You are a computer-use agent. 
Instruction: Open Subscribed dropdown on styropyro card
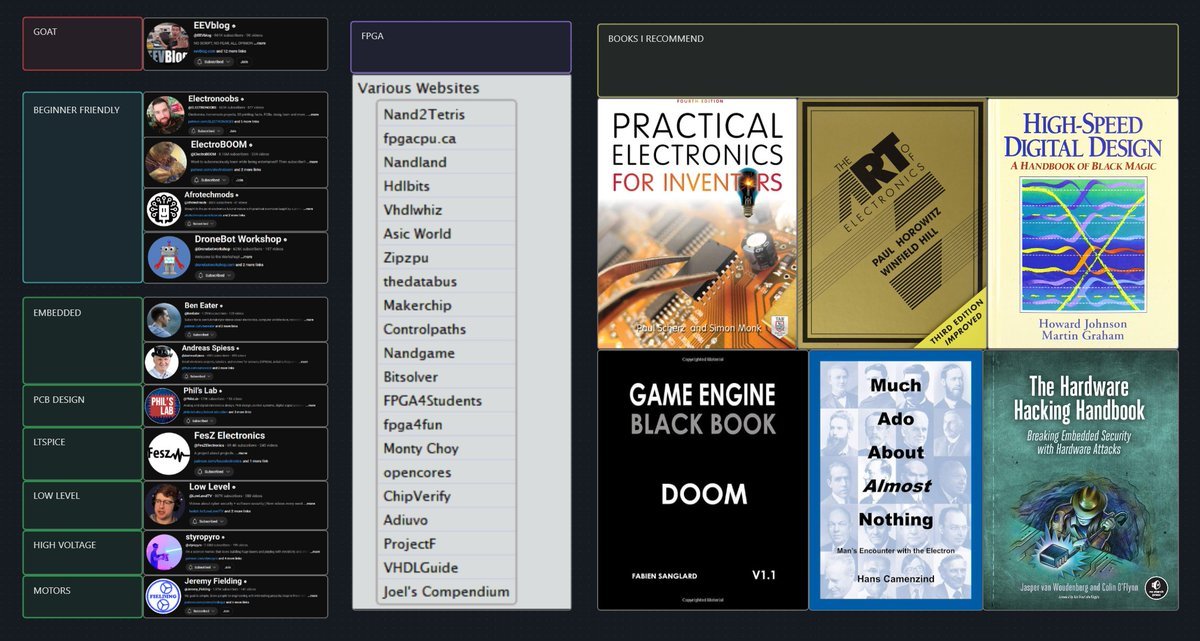[x=202, y=567]
